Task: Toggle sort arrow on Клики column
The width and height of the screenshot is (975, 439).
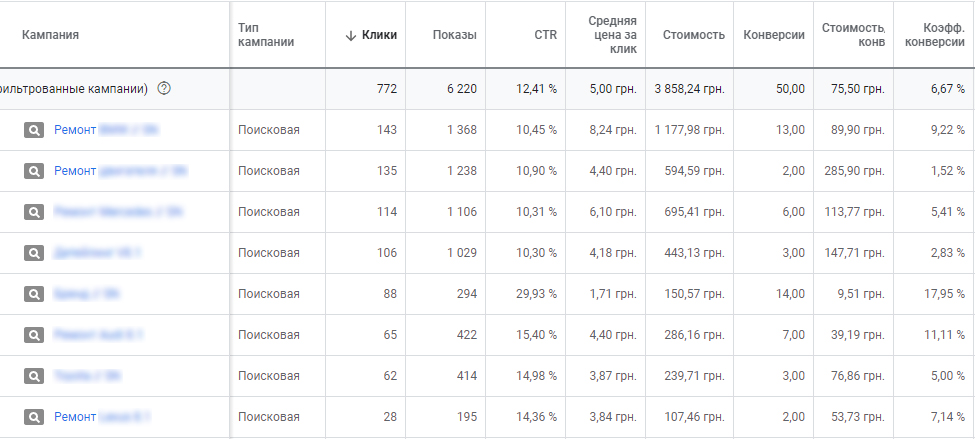Action: pos(351,35)
